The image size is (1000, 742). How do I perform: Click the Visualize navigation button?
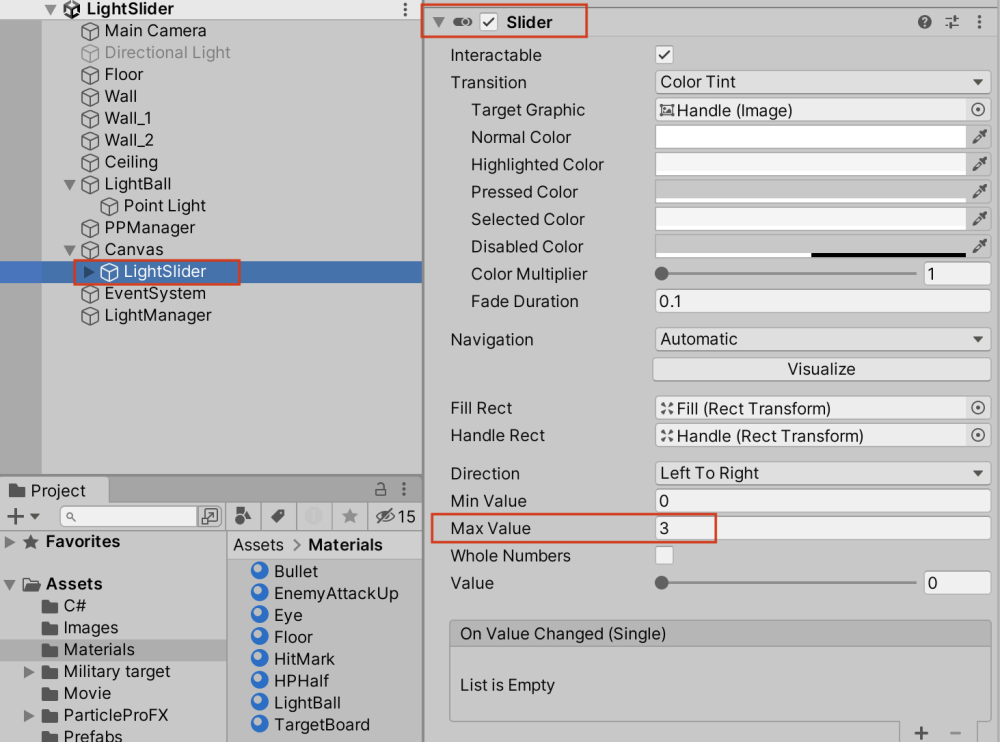(x=821, y=369)
